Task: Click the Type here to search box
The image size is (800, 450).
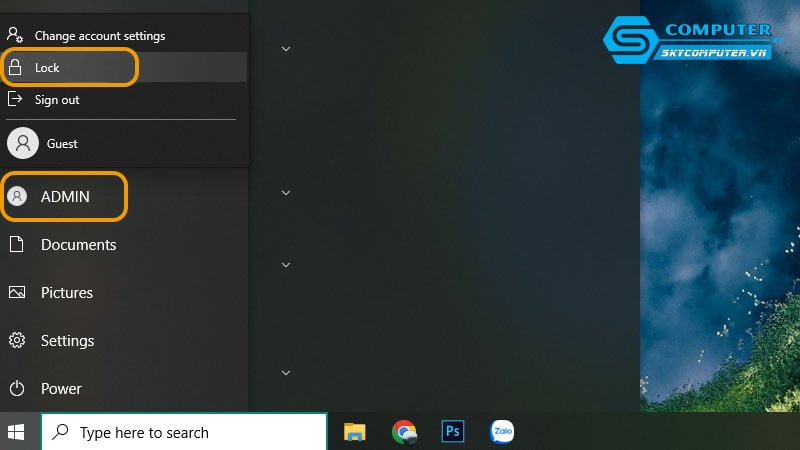Action: [x=184, y=432]
